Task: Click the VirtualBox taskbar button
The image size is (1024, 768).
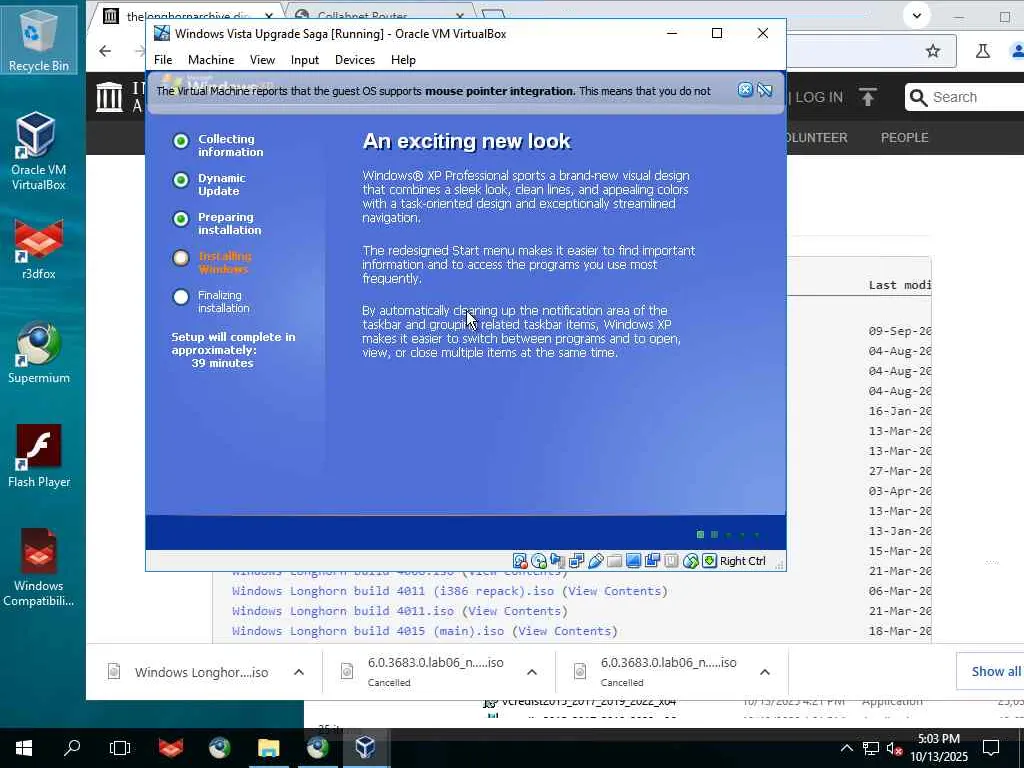Action: 365,748
